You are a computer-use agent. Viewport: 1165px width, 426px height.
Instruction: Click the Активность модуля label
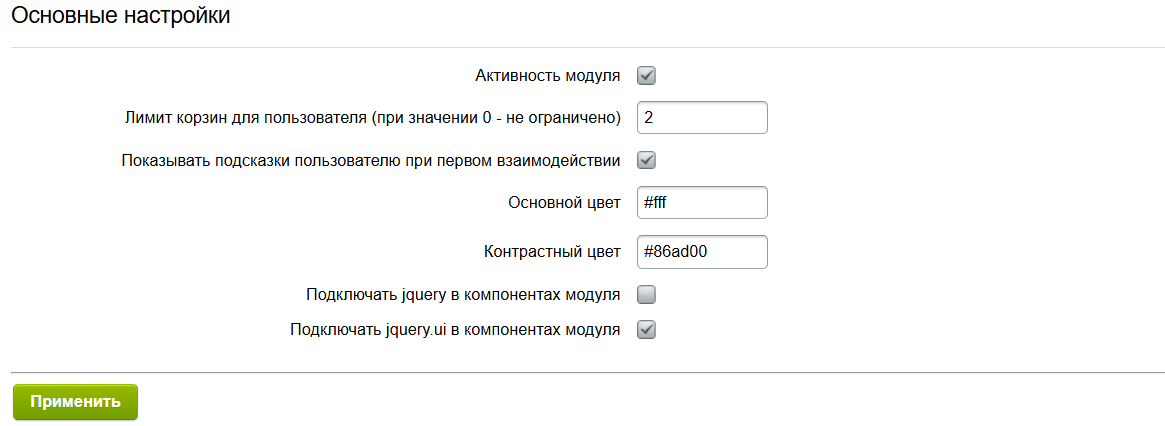click(x=548, y=76)
